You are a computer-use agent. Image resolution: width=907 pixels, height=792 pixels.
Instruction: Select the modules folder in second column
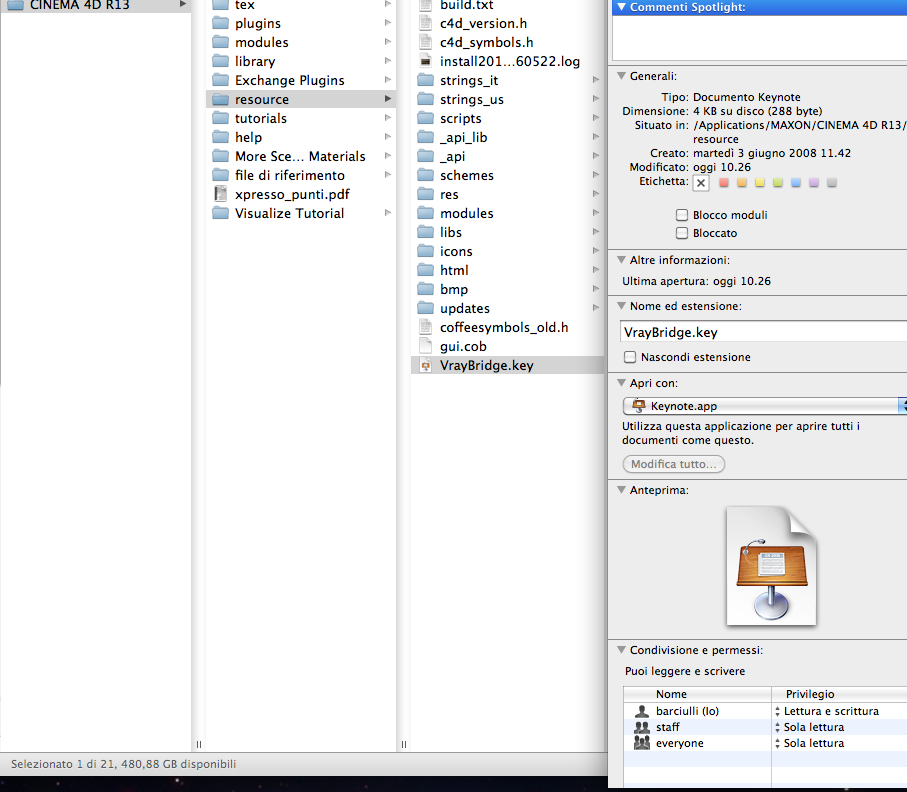coord(301,42)
